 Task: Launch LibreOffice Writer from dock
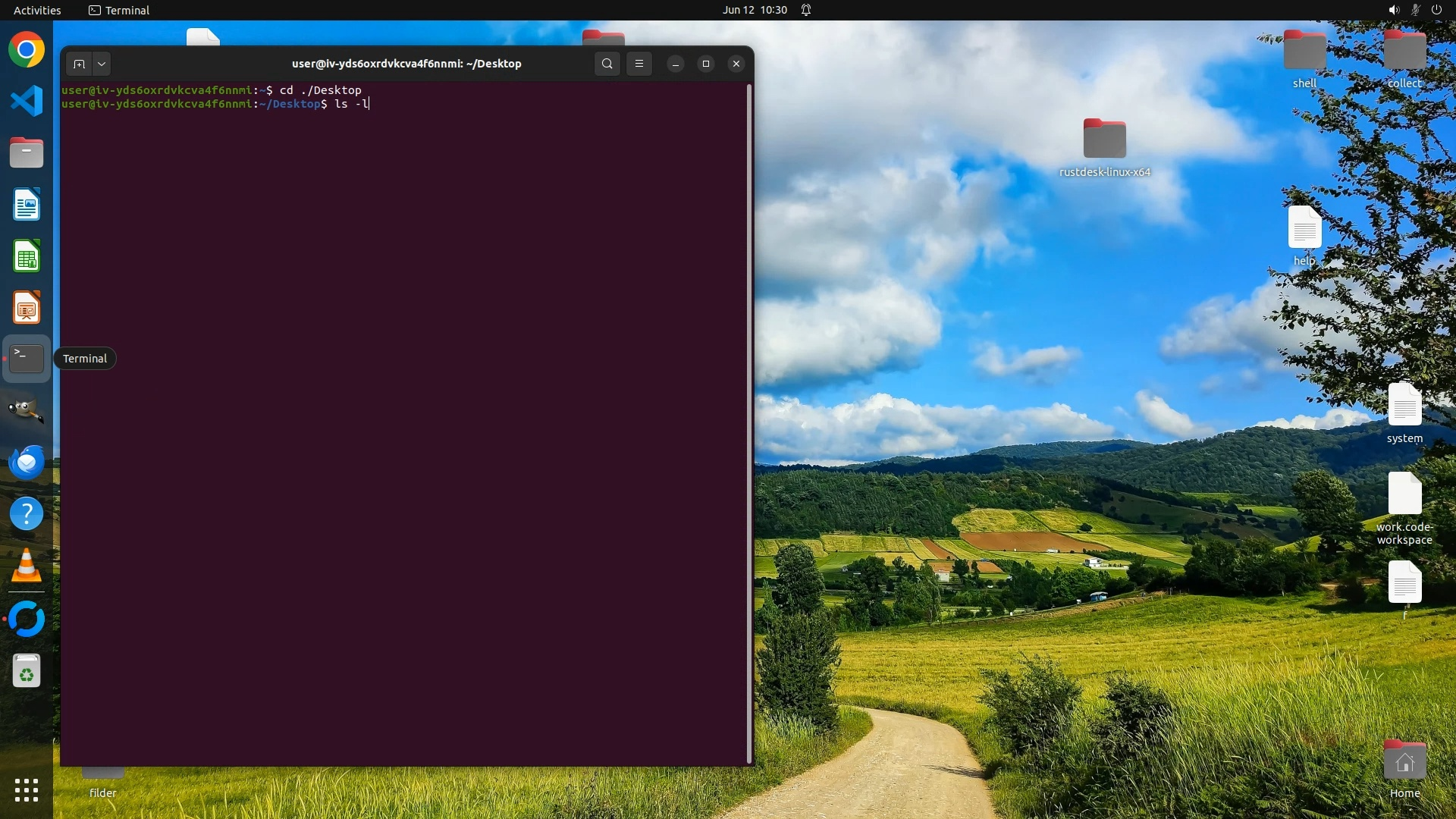click(x=27, y=205)
